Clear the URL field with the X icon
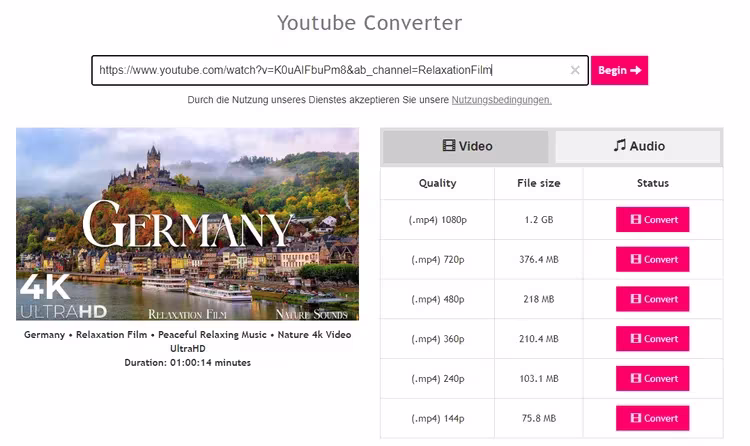The image size is (750, 446). coord(575,70)
